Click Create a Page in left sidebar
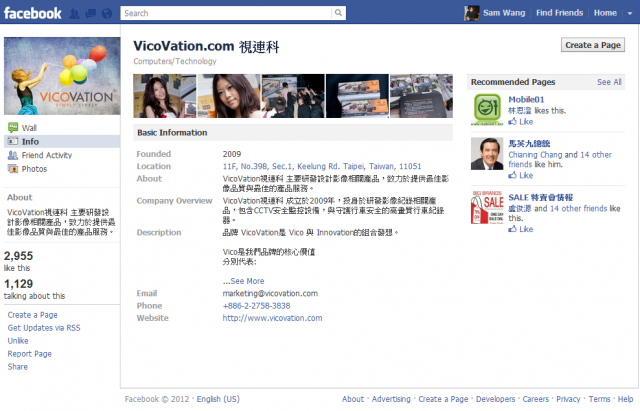Image resolution: width=640 pixels, height=411 pixels. tap(33, 315)
